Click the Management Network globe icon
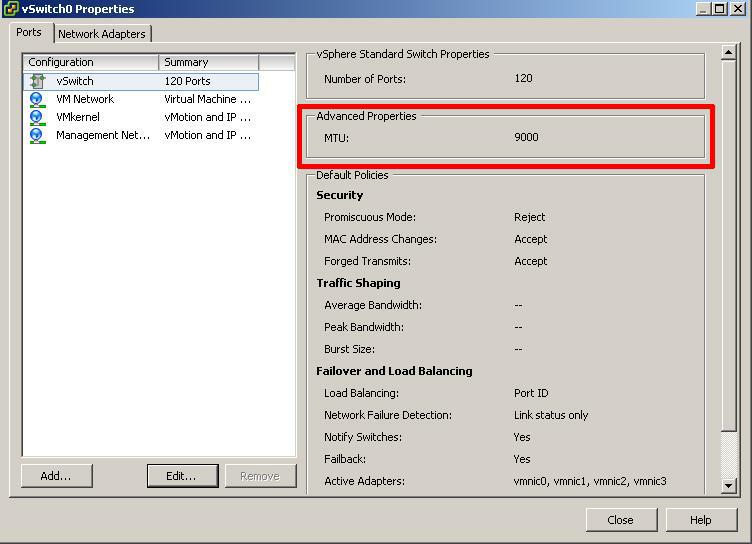The image size is (752, 544). [x=37, y=136]
